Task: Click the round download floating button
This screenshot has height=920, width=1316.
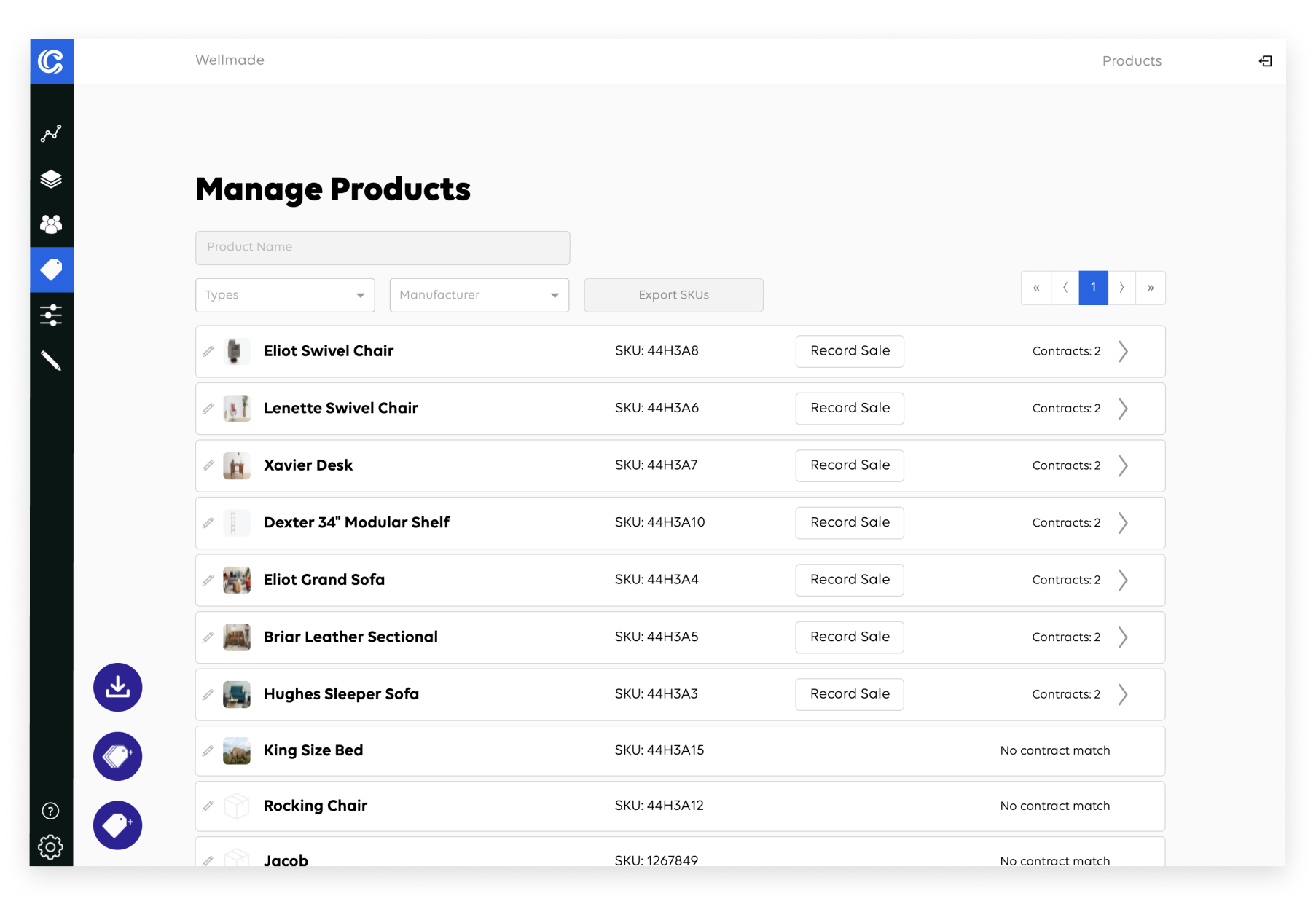Action: tap(117, 687)
